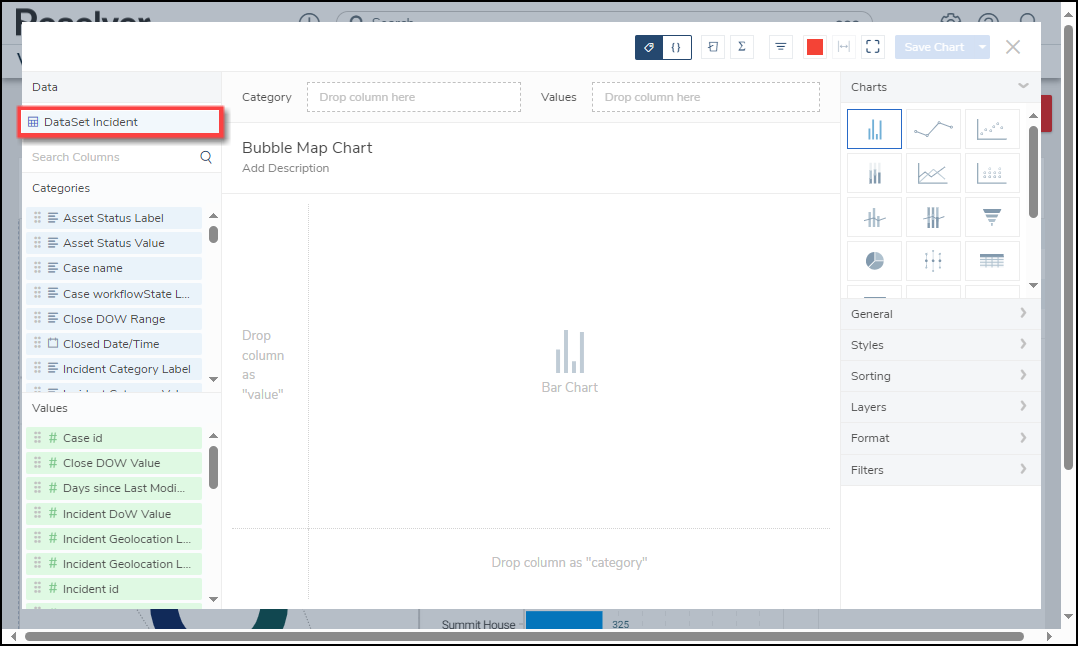This screenshot has width=1078, height=646.
Task: Open the red color swatch picker
Action: [x=815, y=47]
